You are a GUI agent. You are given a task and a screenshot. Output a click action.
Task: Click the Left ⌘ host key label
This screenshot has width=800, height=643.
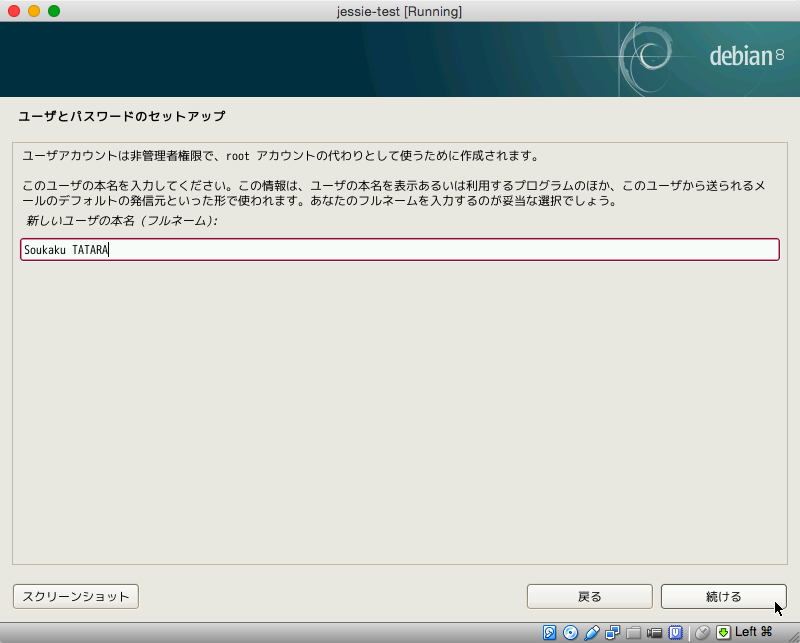click(x=754, y=632)
